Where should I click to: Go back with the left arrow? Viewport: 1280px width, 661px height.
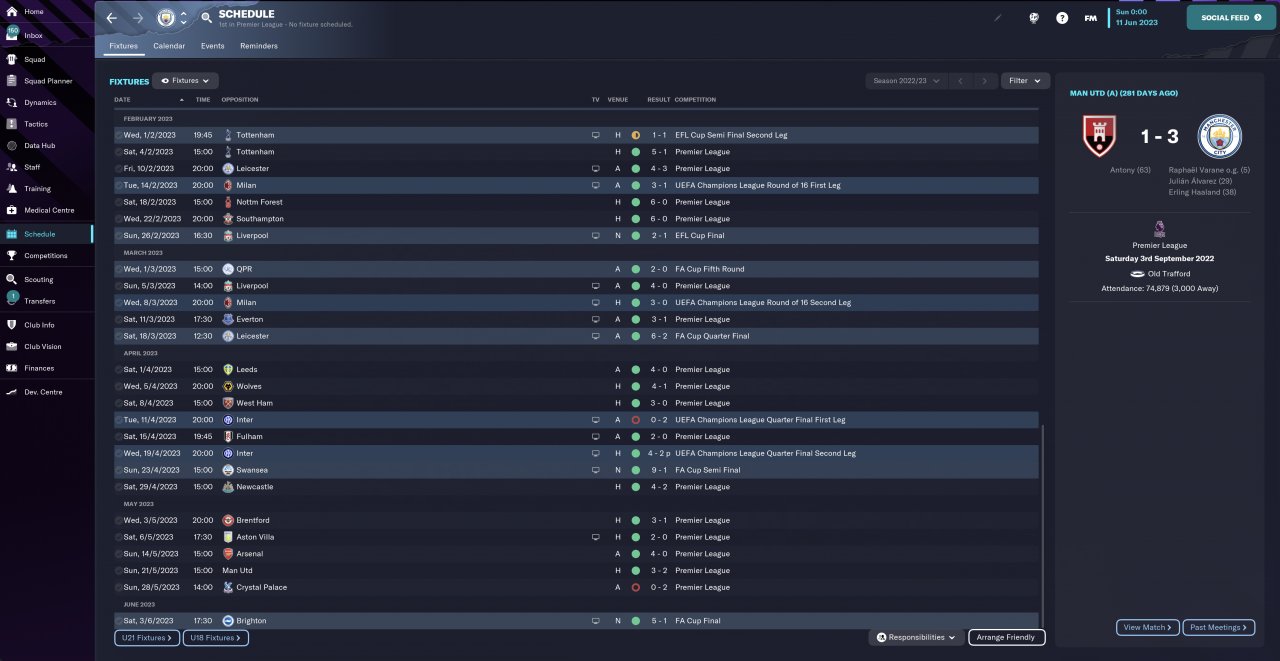pos(112,17)
